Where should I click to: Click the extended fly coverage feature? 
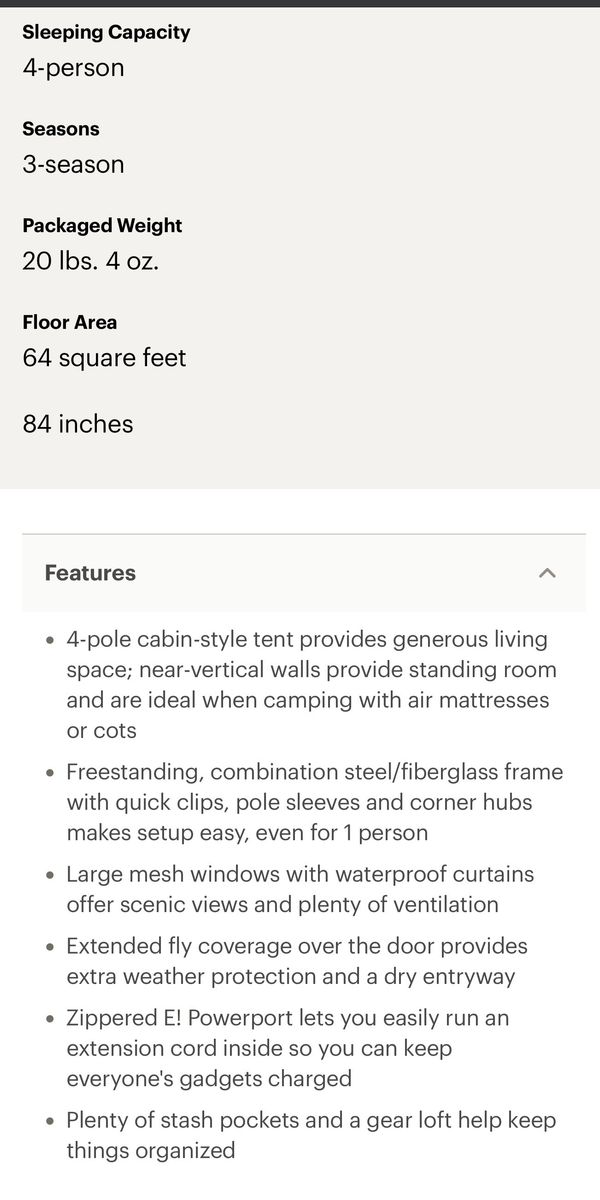296,961
